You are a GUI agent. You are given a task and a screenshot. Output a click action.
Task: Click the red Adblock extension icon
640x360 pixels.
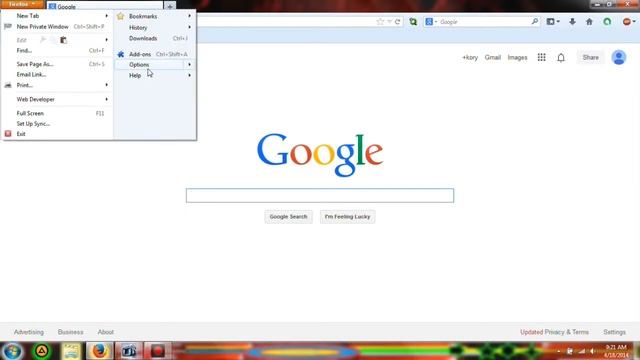coord(627,22)
